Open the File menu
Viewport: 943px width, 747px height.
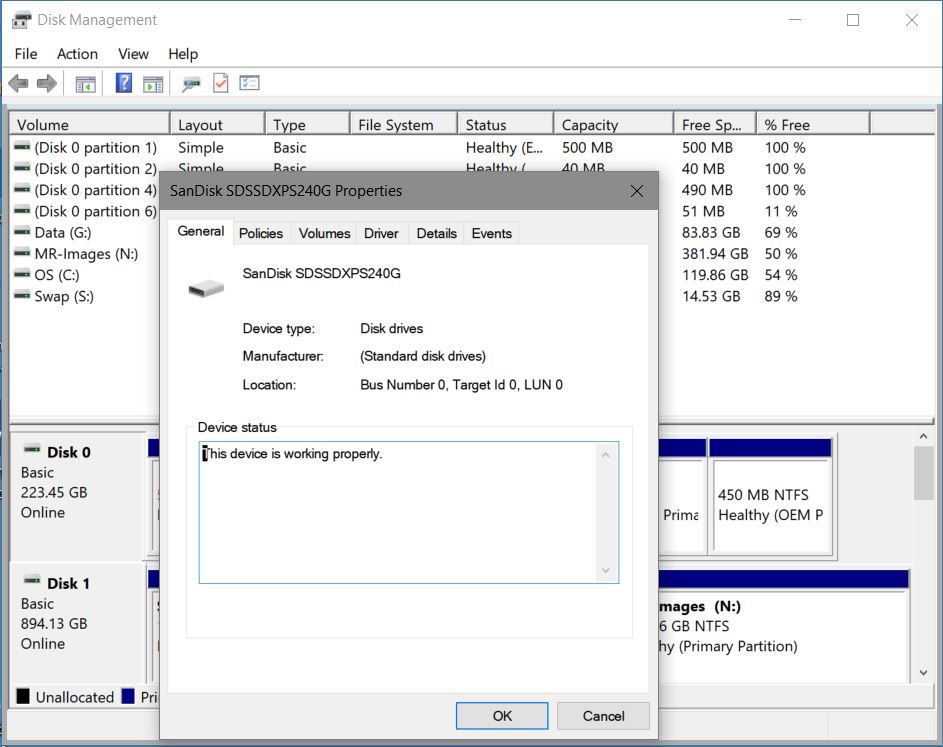[26, 54]
